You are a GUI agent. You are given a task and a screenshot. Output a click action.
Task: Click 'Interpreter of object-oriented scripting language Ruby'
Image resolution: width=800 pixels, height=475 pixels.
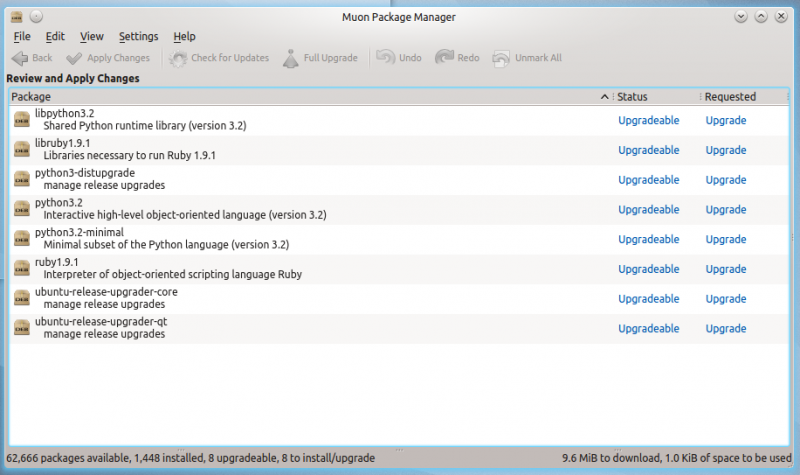[x=172, y=274]
